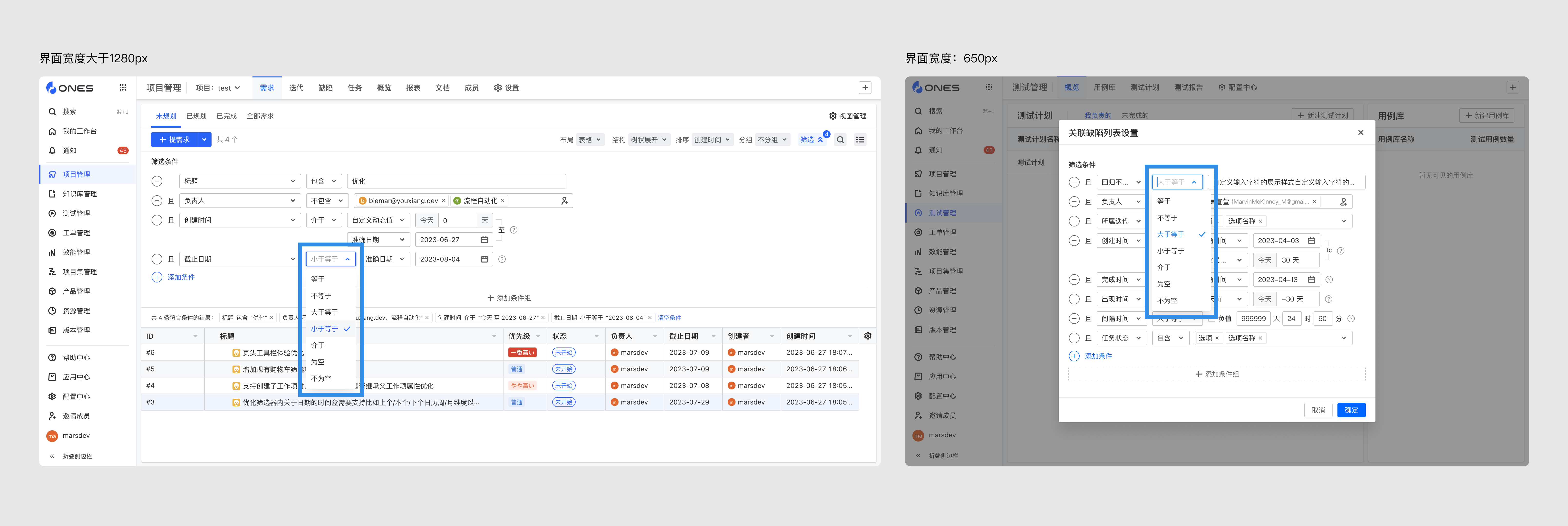Click 取消 button in dialog
The image size is (1568, 526).
pyautogui.click(x=1318, y=411)
